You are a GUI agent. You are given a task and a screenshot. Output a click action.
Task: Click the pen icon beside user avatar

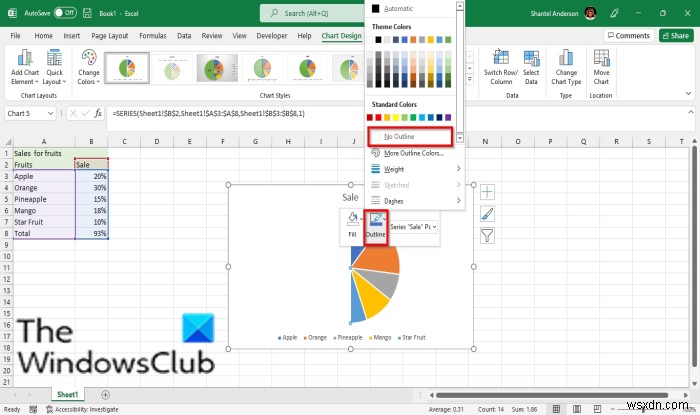(614, 13)
